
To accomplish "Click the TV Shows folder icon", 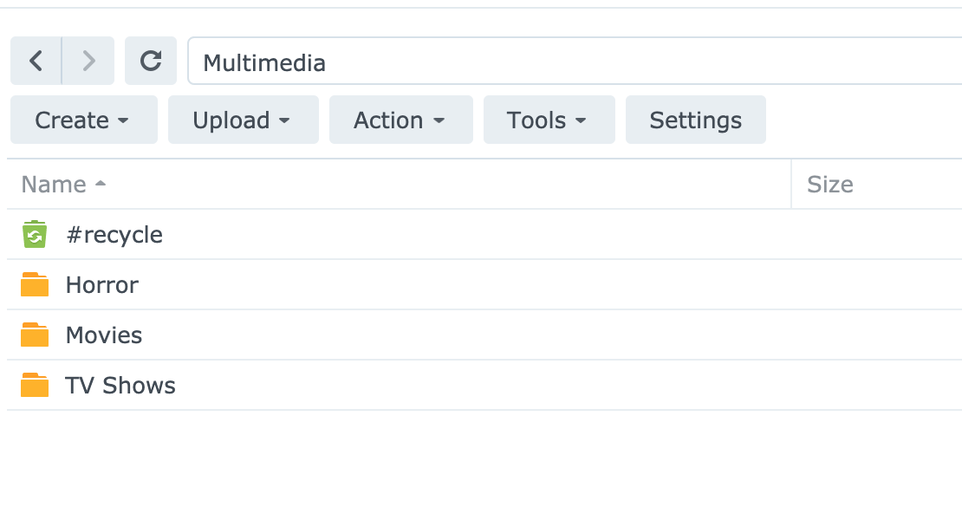I will [x=35, y=385].
